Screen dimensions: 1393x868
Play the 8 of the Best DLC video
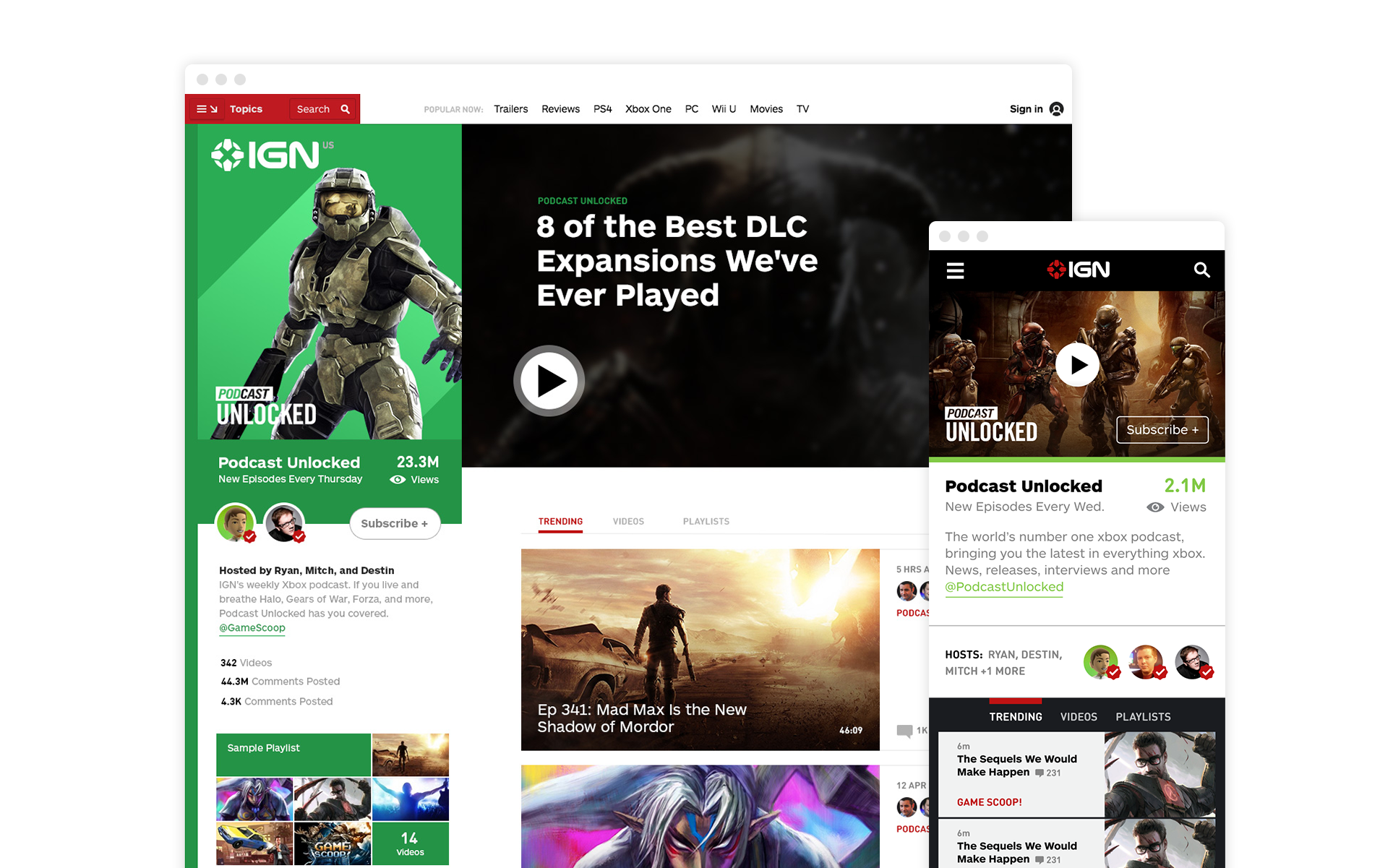click(549, 381)
